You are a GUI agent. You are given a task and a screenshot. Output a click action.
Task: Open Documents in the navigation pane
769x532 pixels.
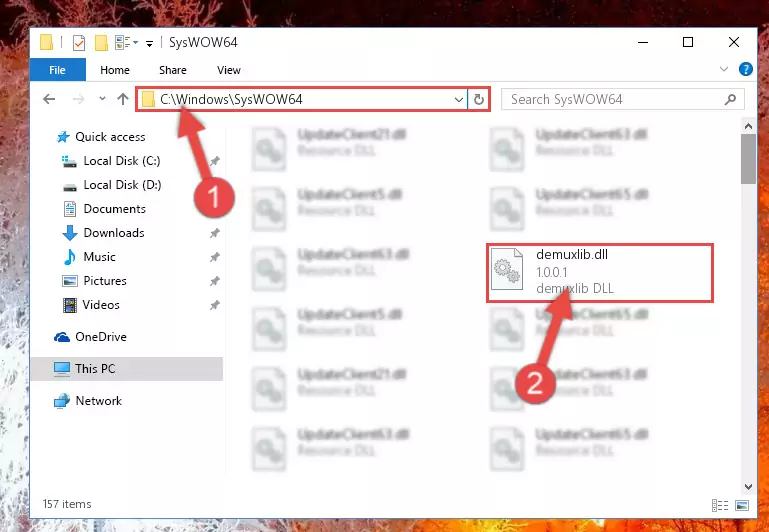(x=114, y=209)
